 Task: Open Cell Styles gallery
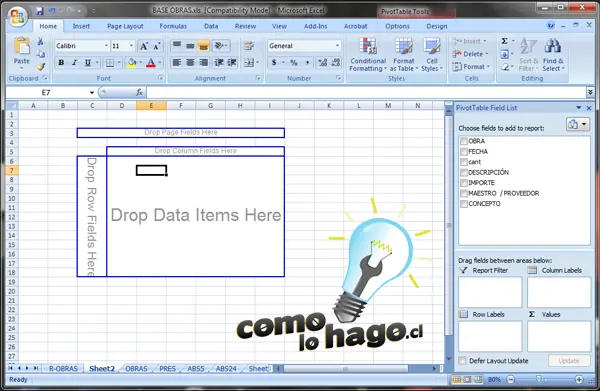pyautogui.click(x=432, y=54)
